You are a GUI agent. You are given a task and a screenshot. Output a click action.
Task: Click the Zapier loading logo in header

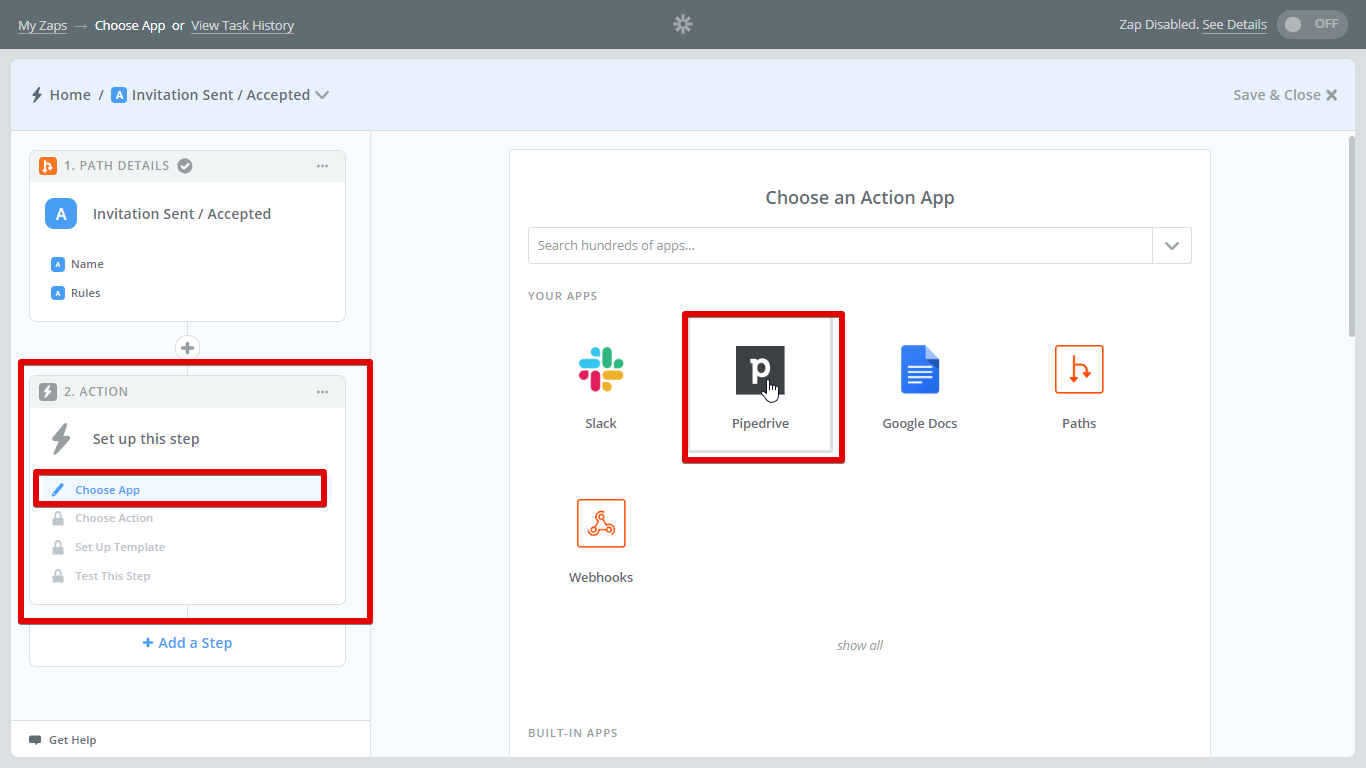[683, 25]
